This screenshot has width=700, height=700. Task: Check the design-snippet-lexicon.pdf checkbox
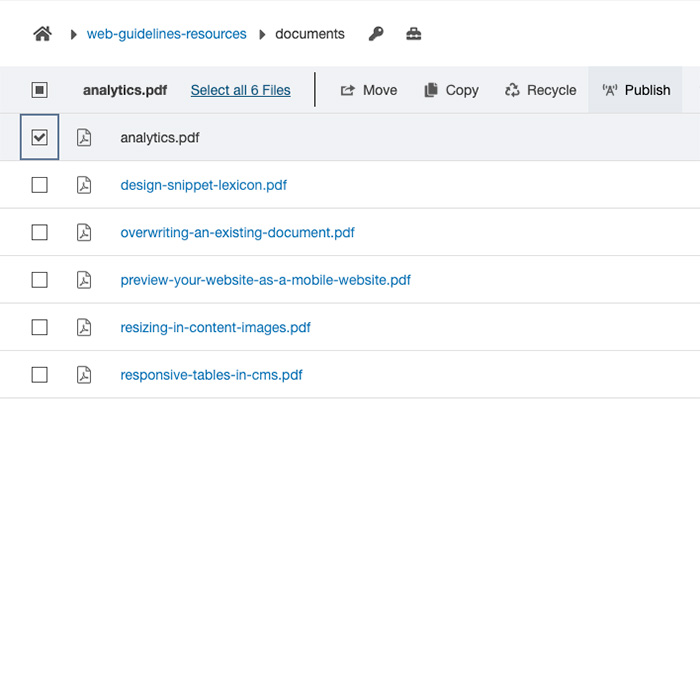pos(39,185)
